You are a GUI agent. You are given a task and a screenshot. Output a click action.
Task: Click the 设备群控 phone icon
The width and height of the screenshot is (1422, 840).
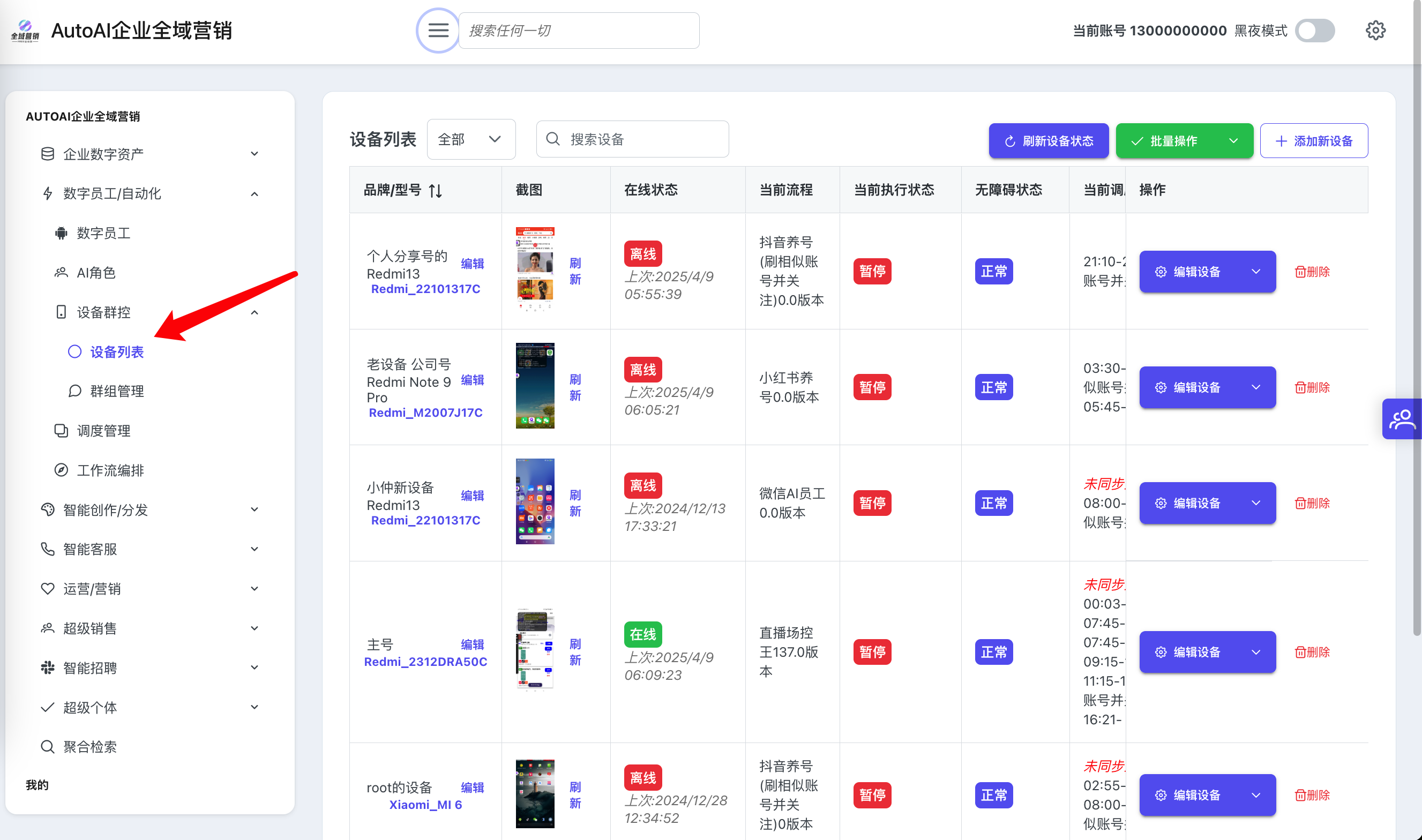pyautogui.click(x=61, y=312)
